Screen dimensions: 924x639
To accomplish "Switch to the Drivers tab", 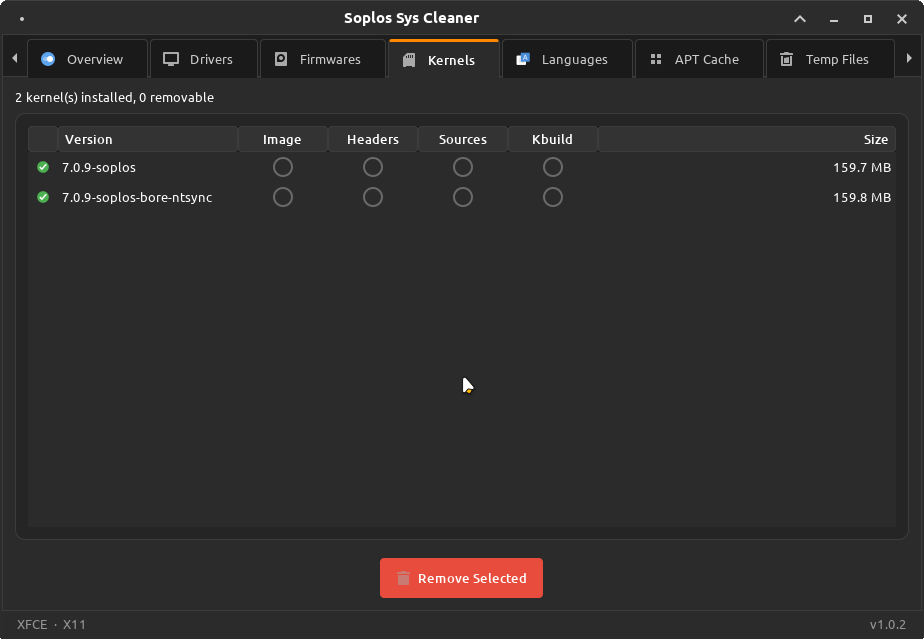I will pos(204,59).
